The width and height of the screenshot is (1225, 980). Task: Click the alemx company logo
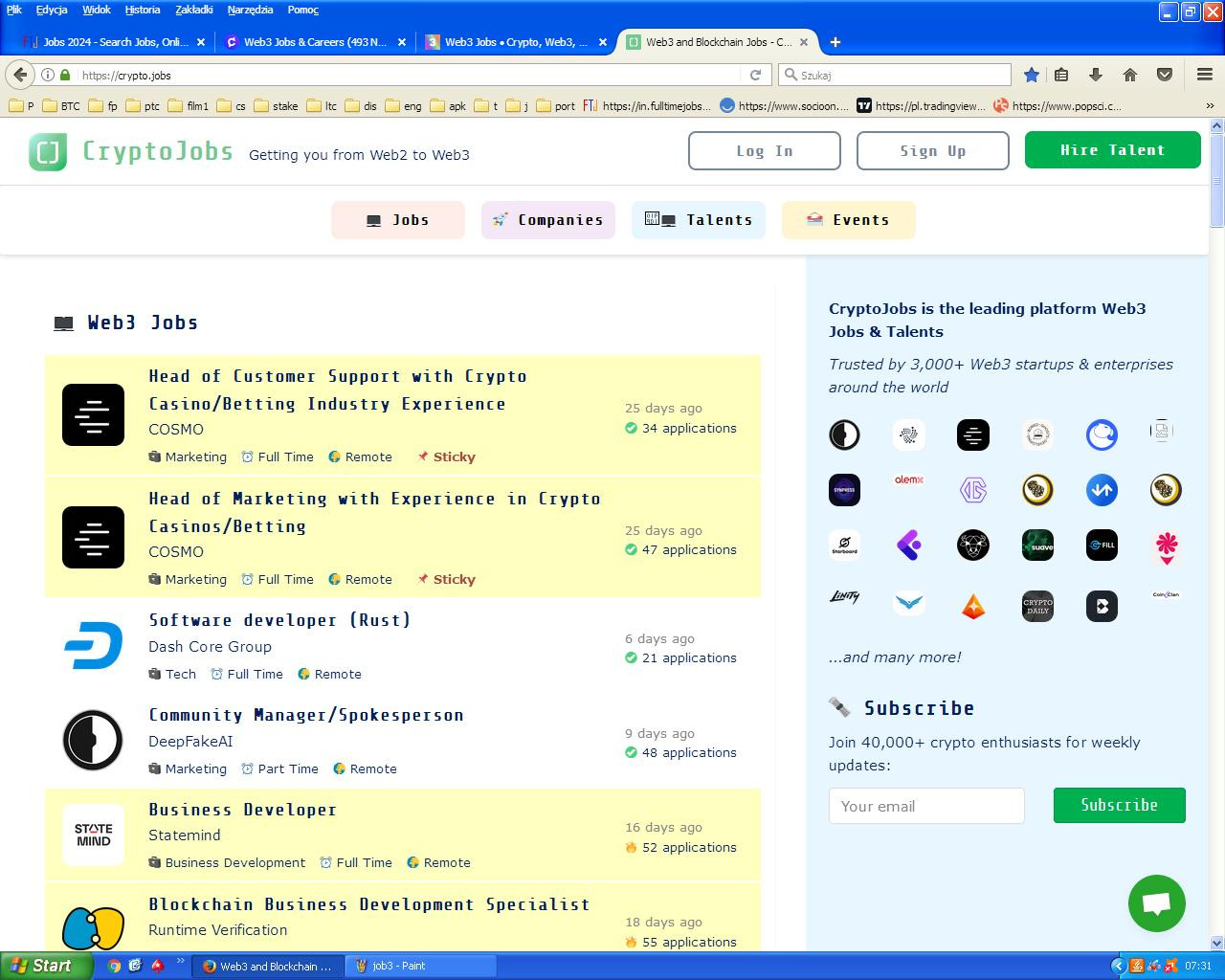pos(908,480)
